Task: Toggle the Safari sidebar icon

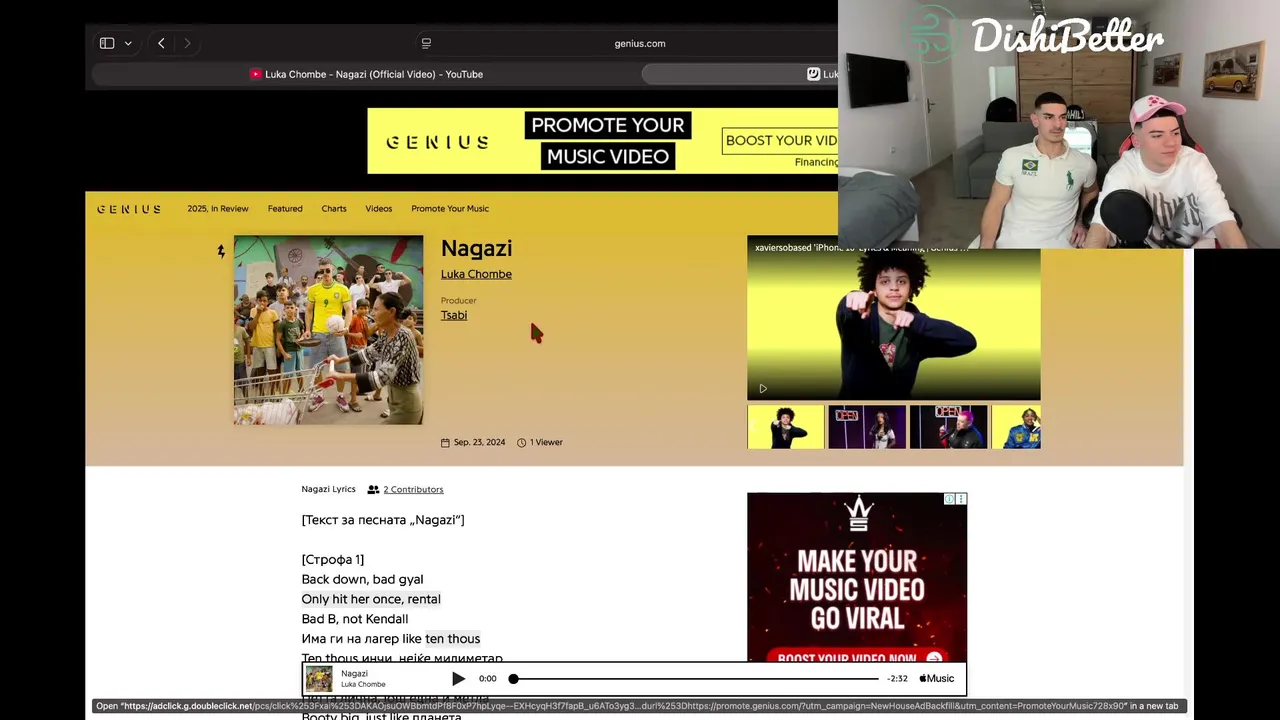Action: [107, 43]
